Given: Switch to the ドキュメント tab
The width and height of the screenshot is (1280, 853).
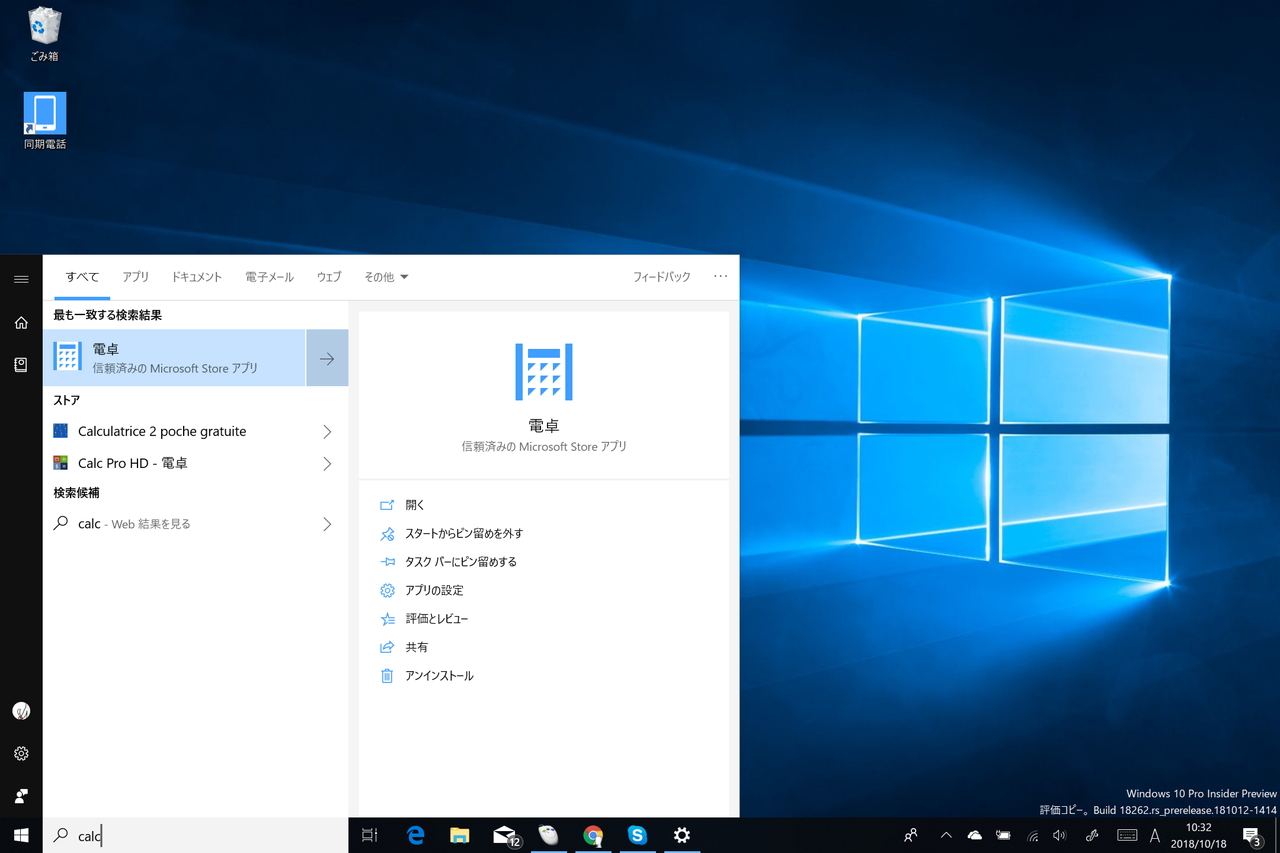Looking at the screenshot, I should click(196, 277).
